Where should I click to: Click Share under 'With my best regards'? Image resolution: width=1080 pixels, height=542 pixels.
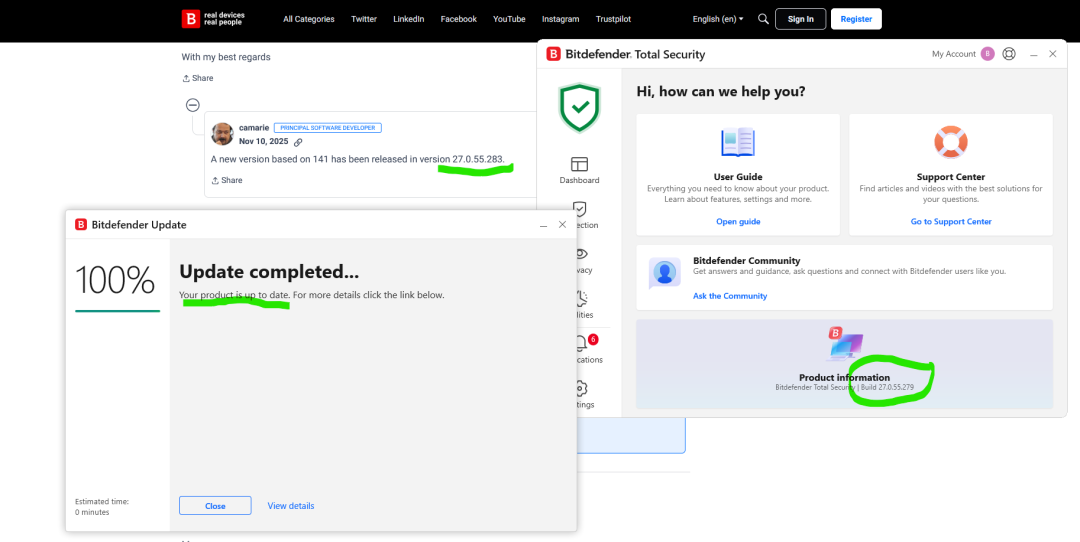point(198,79)
